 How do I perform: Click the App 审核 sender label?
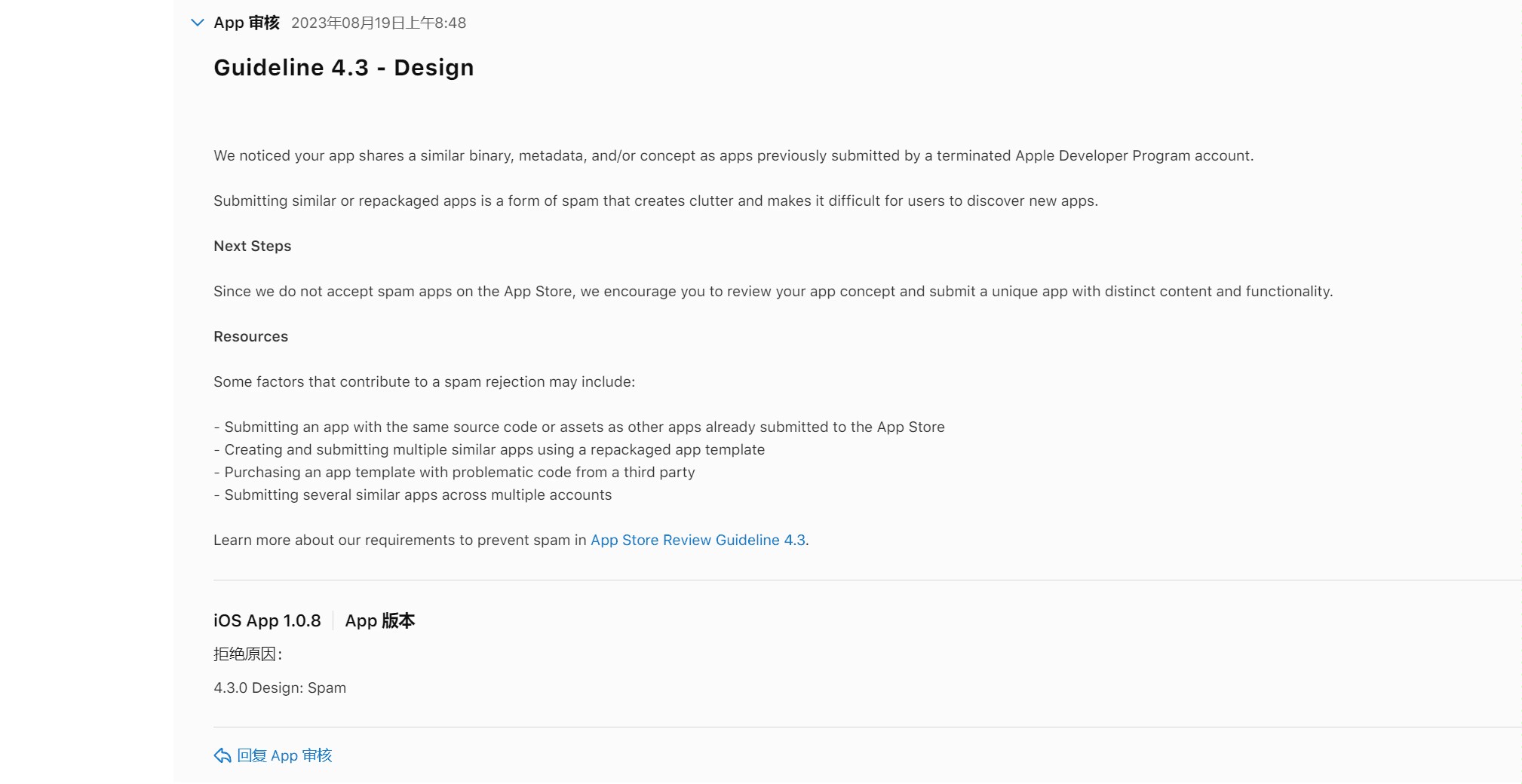pyautogui.click(x=247, y=23)
